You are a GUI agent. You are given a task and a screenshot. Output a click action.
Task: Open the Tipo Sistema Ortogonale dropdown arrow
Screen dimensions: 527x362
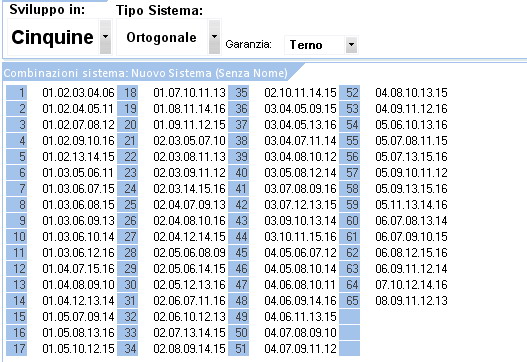pyautogui.click(x=214, y=37)
